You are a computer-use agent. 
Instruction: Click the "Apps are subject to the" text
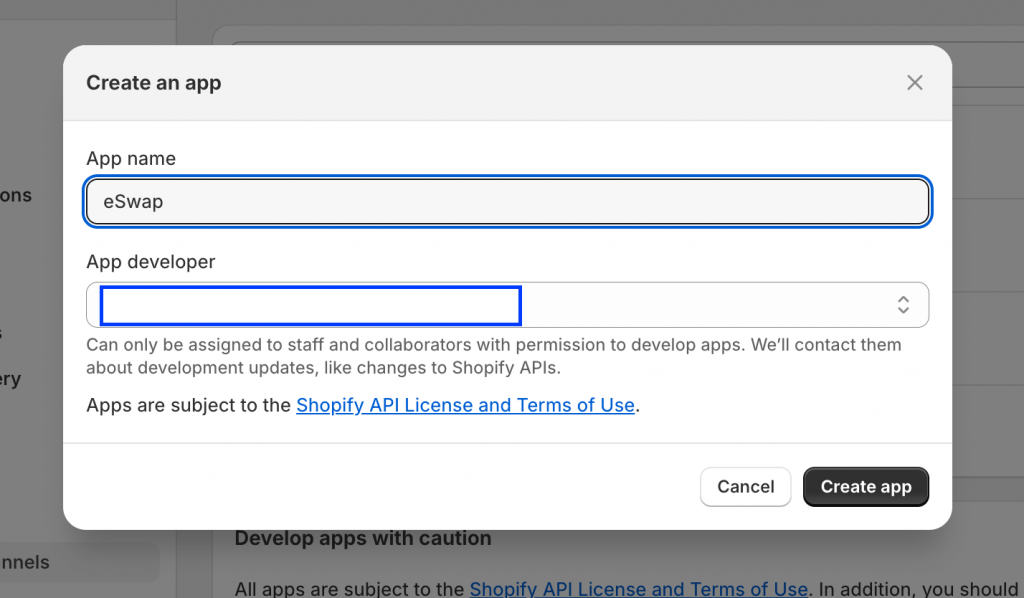click(x=190, y=405)
